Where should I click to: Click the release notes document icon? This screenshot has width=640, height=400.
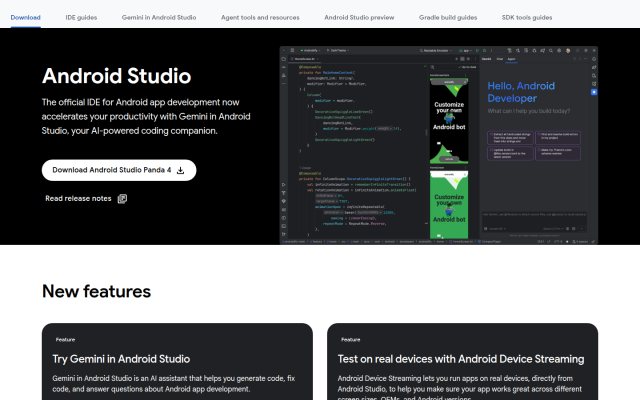coord(122,199)
